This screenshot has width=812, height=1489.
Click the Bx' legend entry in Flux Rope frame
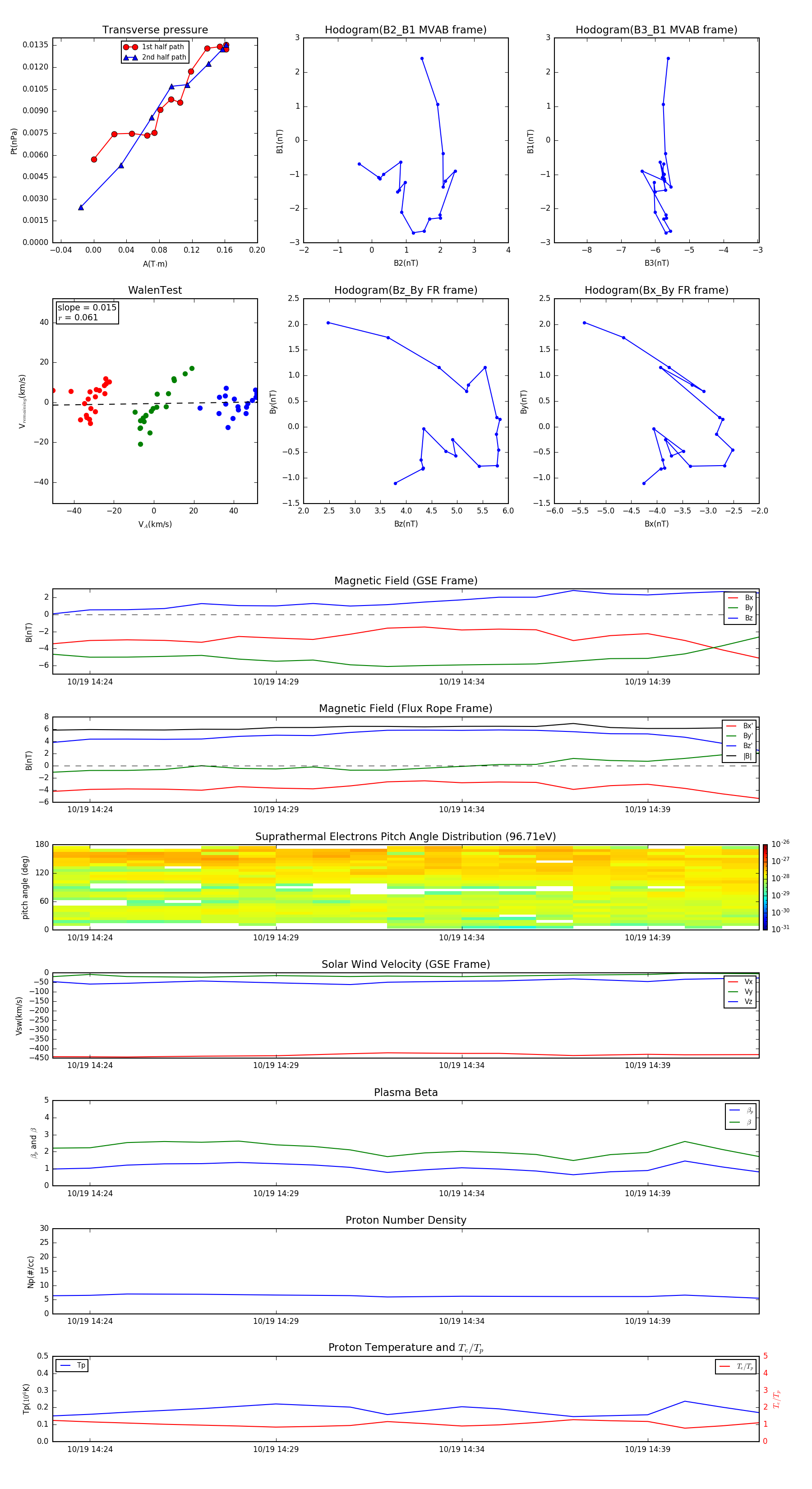tap(740, 726)
